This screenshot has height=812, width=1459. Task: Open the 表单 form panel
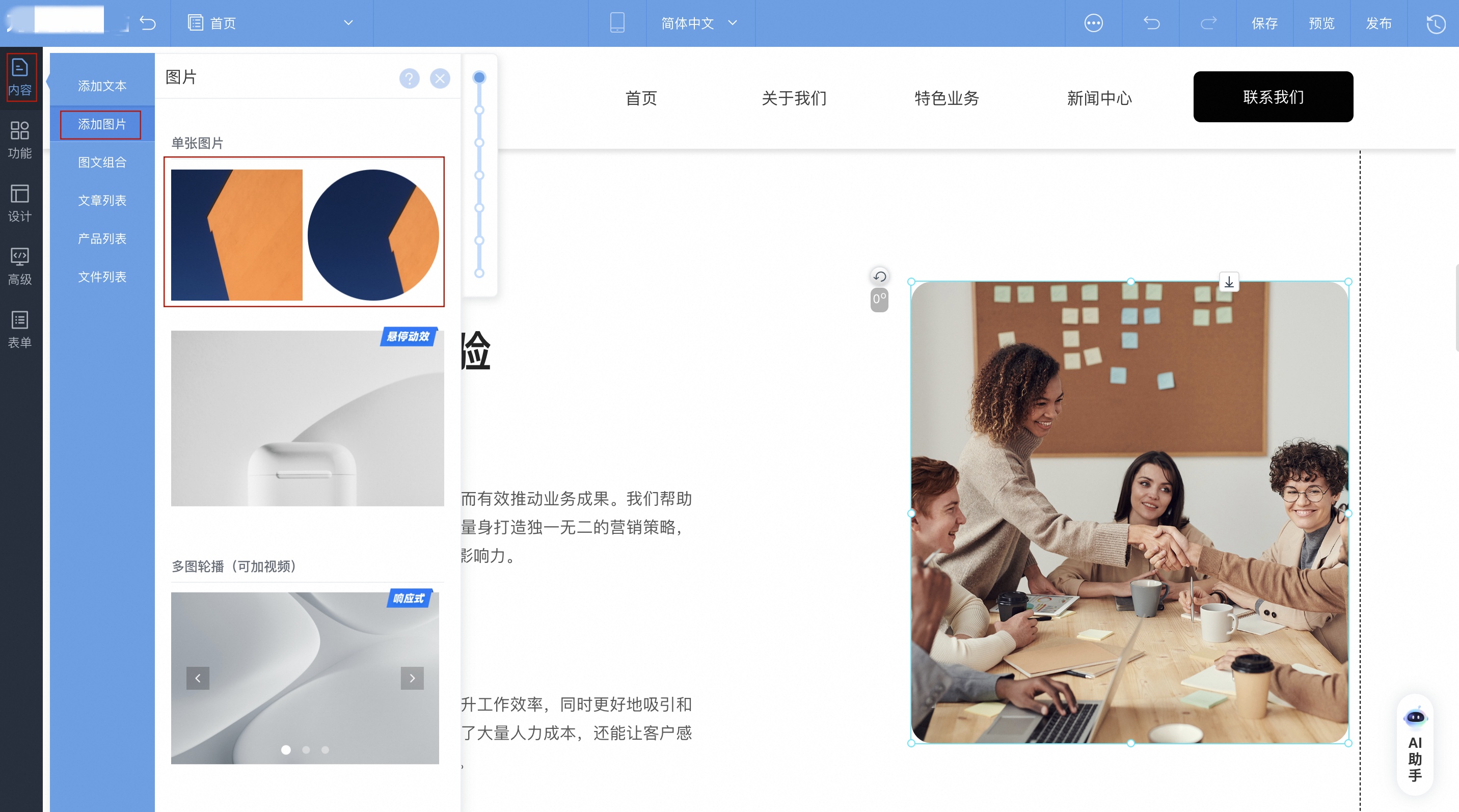(20, 329)
